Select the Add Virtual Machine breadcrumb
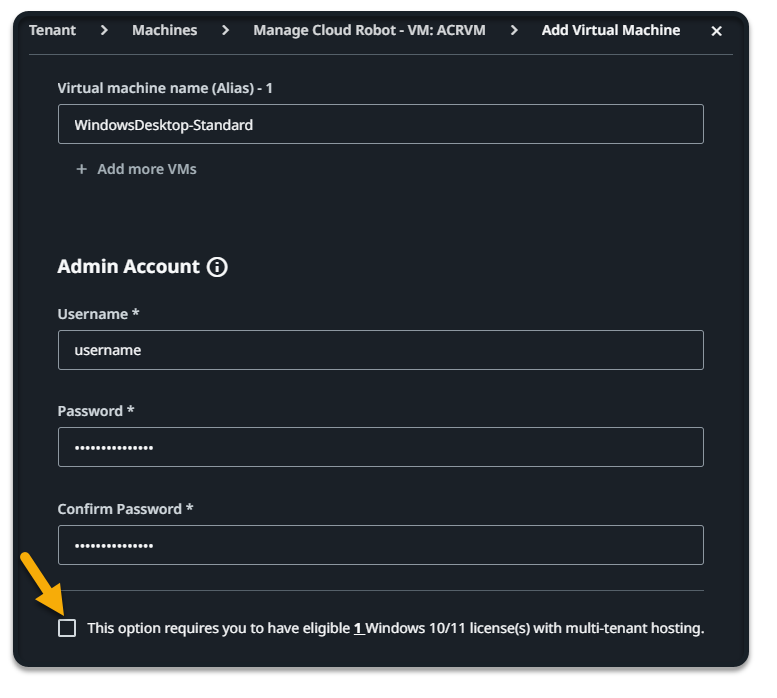The height and width of the screenshot is (698, 777). coord(610,30)
